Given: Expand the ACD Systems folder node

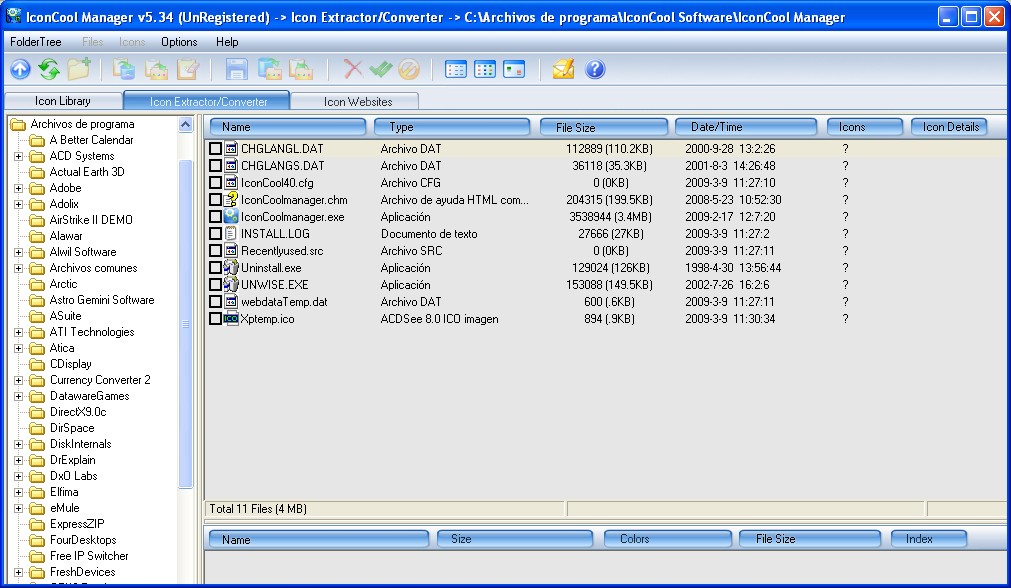Looking at the screenshot, I should pos(19,156).
